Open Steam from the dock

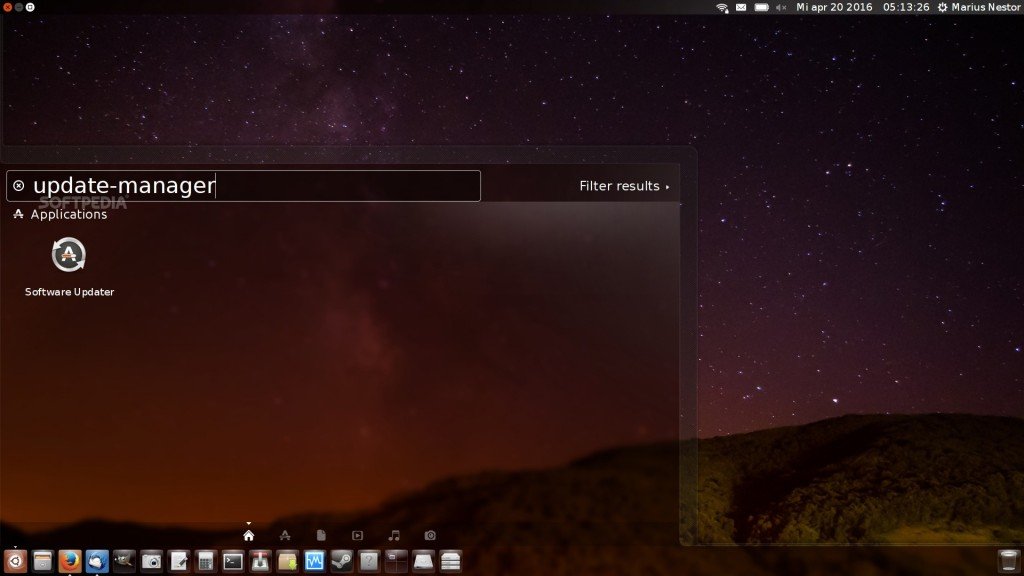point(342,561)
